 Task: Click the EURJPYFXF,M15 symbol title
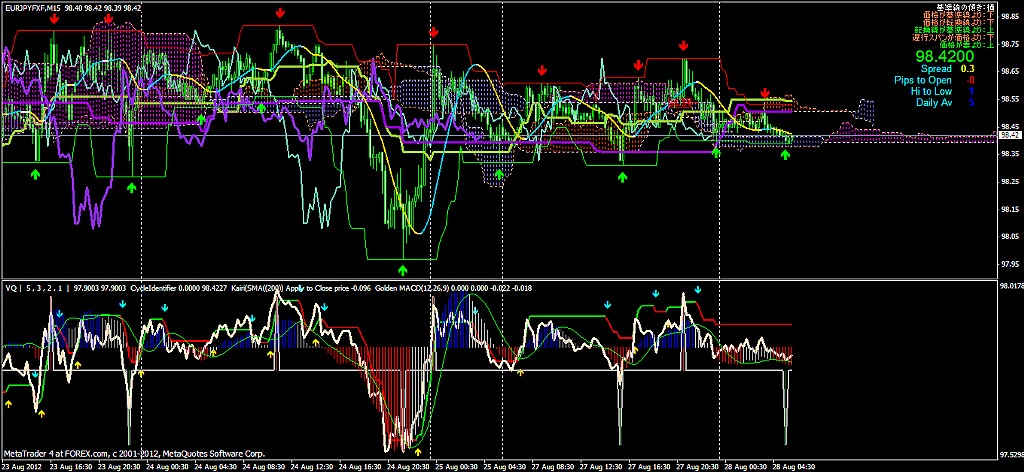pos(31,6)
